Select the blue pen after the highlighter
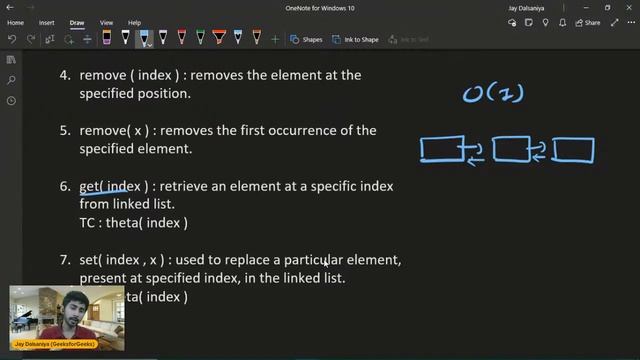Image resolution: width=640 pixels, height=360 pixels. tap(238, 37)
